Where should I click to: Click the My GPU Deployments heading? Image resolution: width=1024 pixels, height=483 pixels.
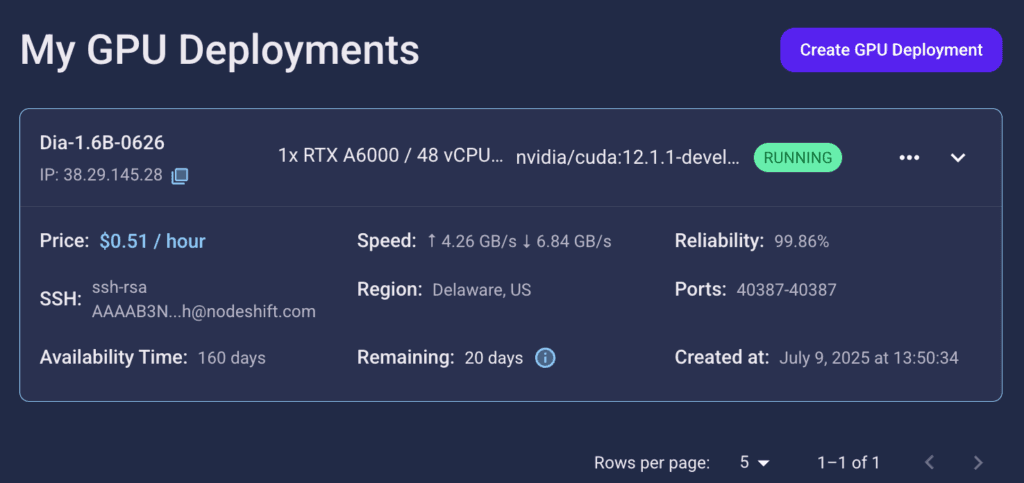pos(219,50)
